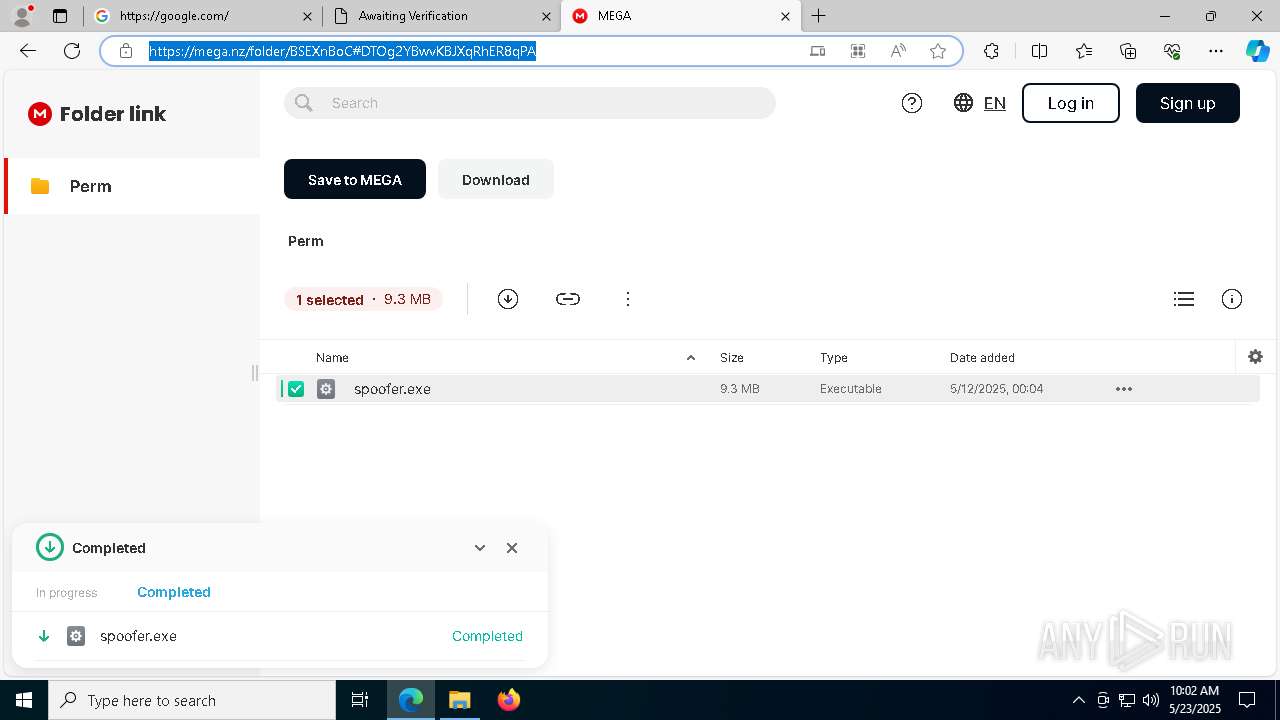Screen dimensions: 1280x720
Task: Open the Copilot icon
Action: click(x=1257, y=51)
